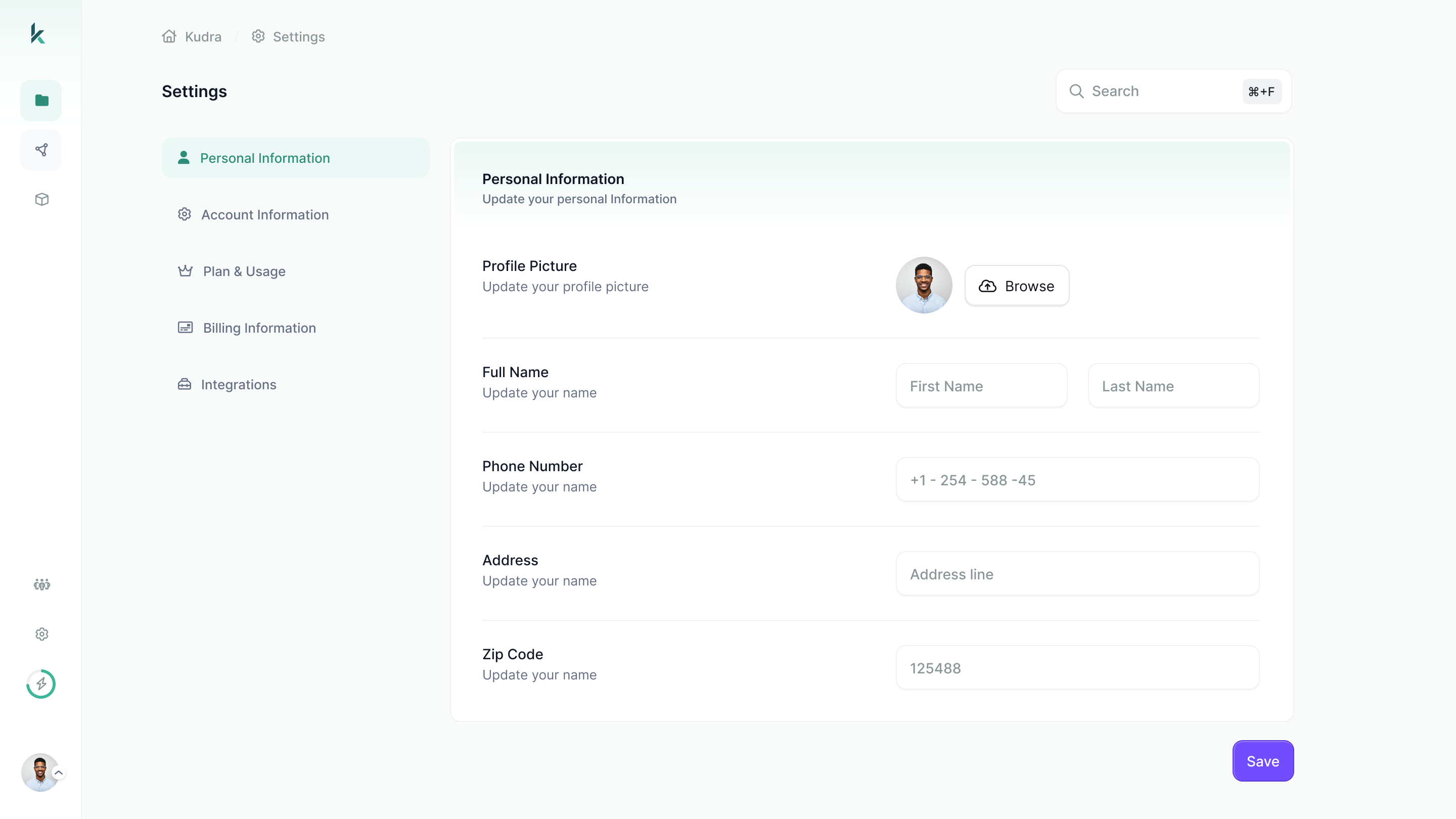Save the settings changes
The width and height of the screenshot is (1456, 819).
1263,761
